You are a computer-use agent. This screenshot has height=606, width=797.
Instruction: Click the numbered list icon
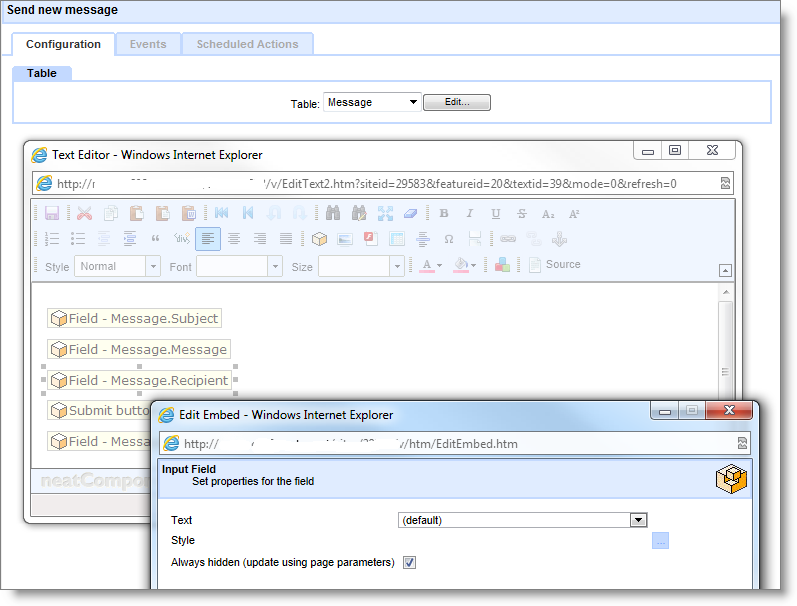click(x=53, y=239)
